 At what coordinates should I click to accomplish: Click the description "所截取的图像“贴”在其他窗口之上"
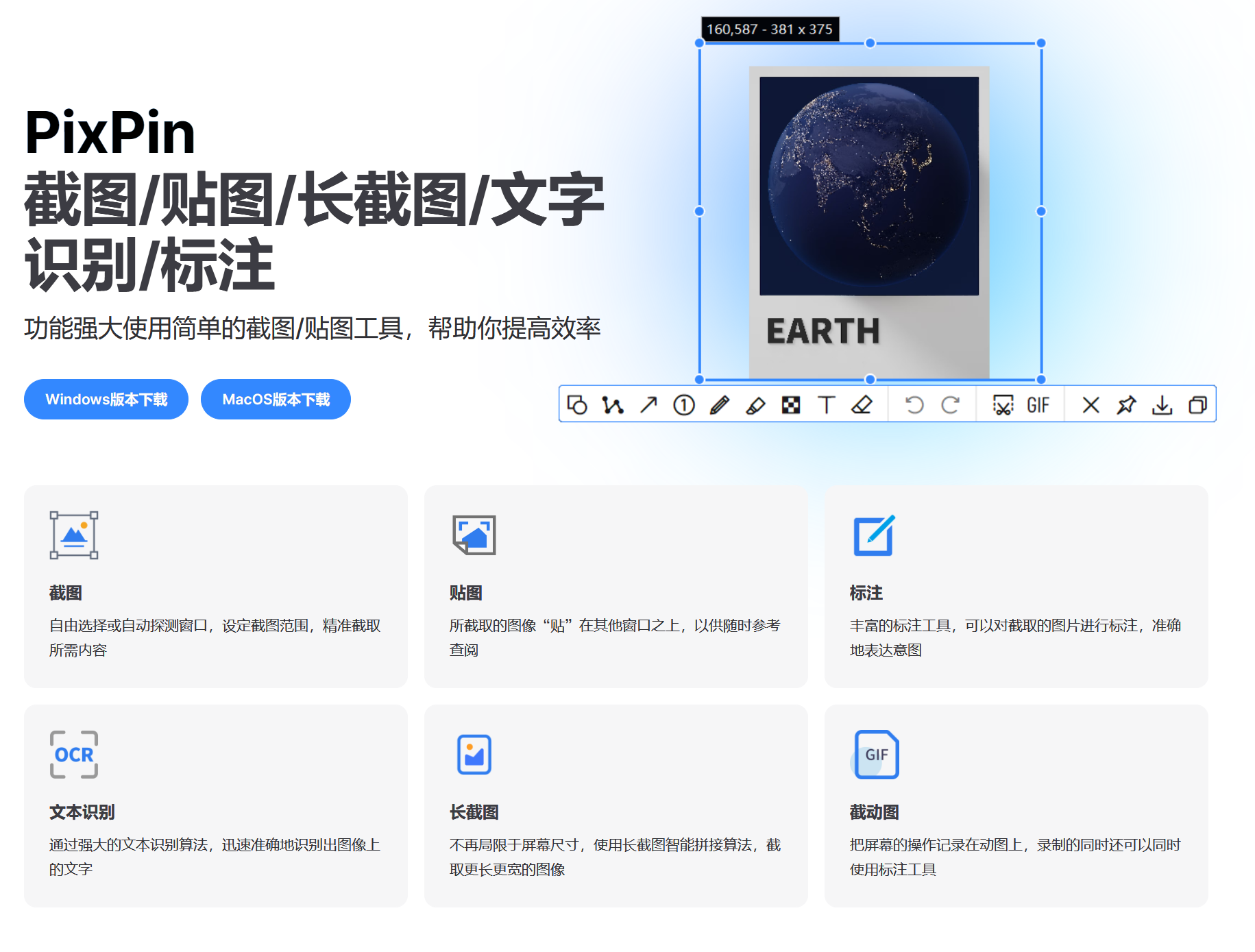[x=565, y=626]
